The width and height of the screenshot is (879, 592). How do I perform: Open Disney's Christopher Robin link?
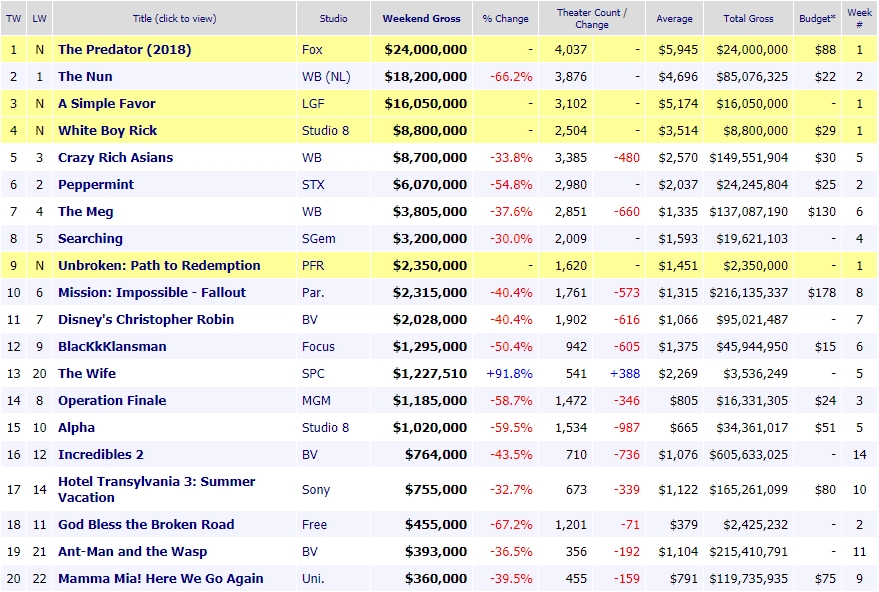tap(146, 320)
